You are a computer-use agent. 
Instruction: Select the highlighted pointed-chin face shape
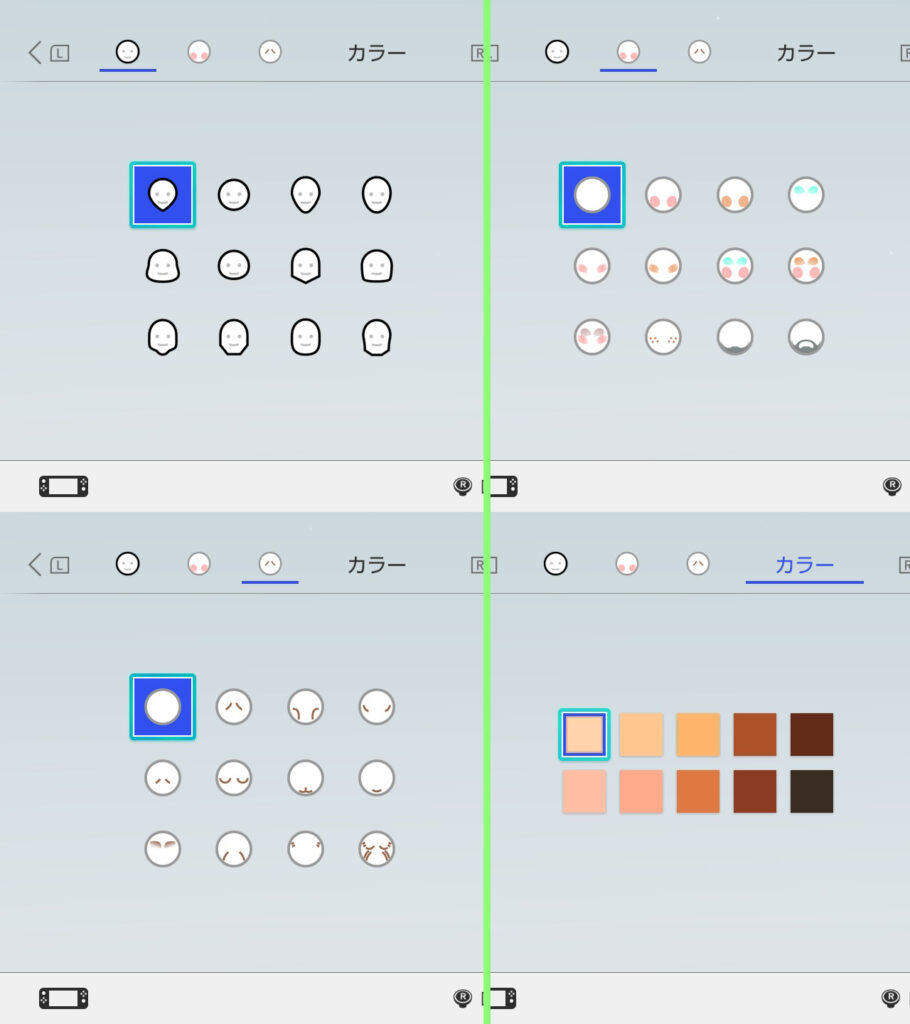[x=163, y=195]
